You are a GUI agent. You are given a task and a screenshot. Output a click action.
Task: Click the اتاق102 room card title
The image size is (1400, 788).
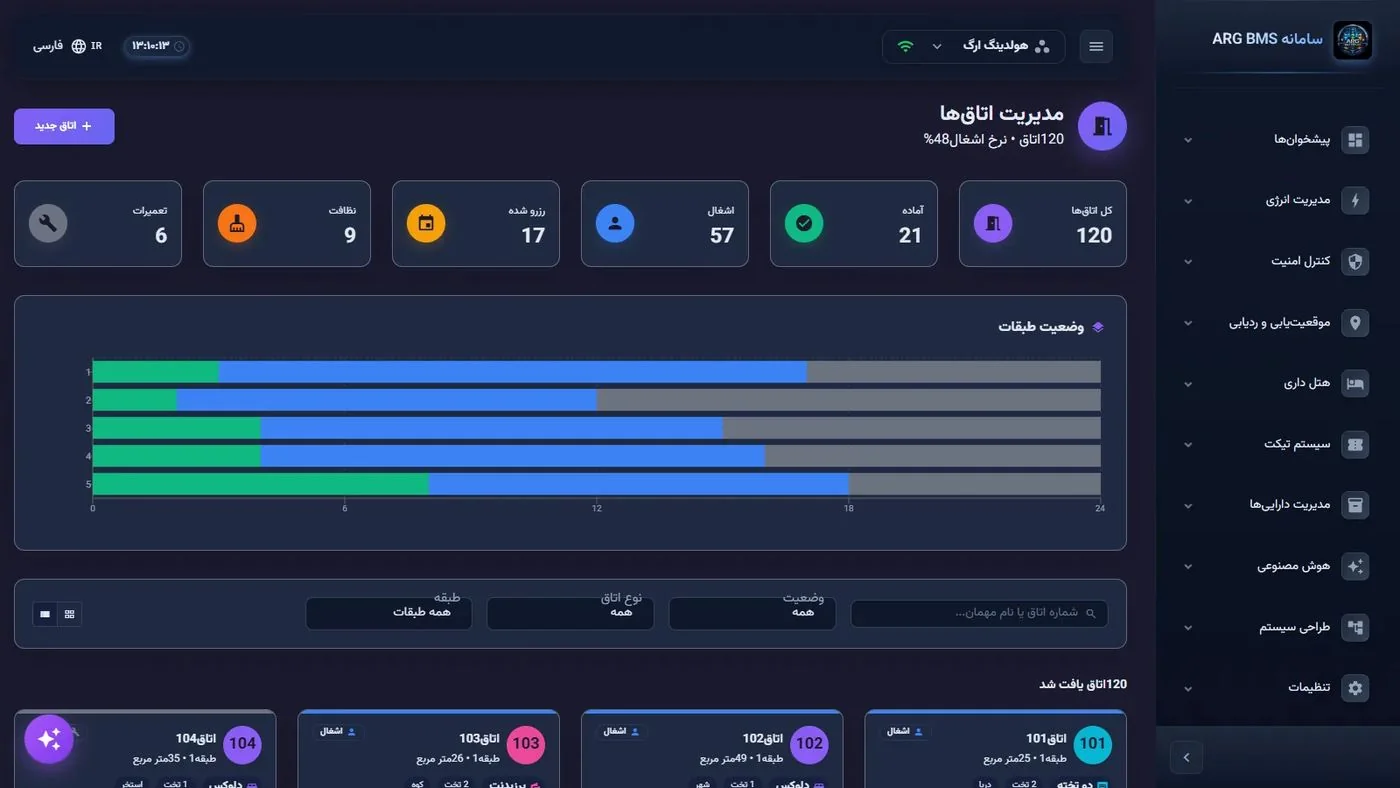pos(762,739)
